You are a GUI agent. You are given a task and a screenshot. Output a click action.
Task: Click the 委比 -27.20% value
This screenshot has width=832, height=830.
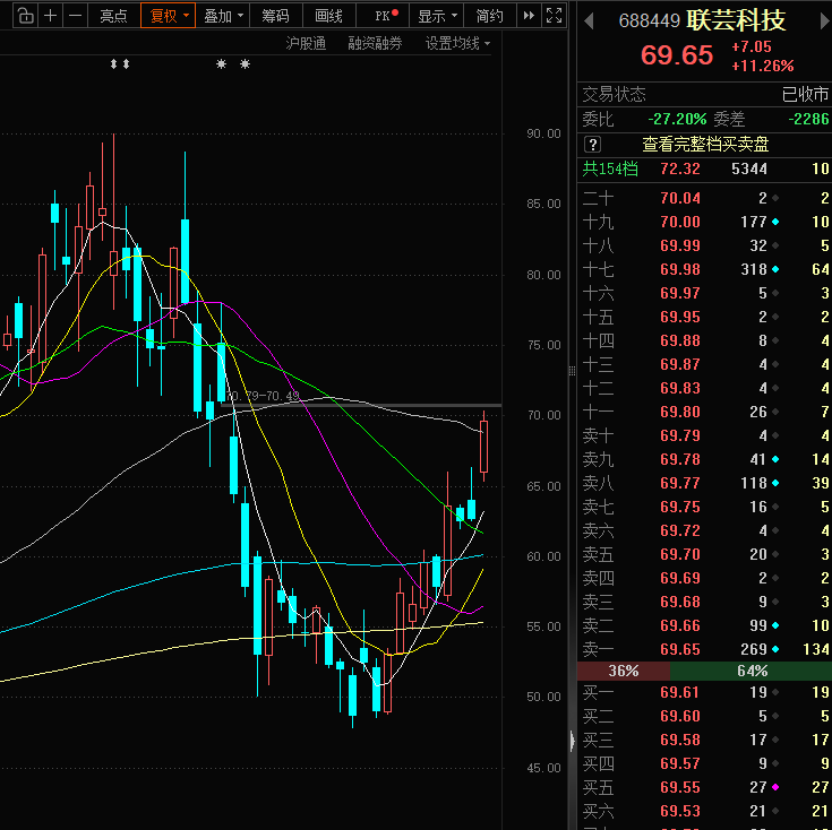point(677,119)
